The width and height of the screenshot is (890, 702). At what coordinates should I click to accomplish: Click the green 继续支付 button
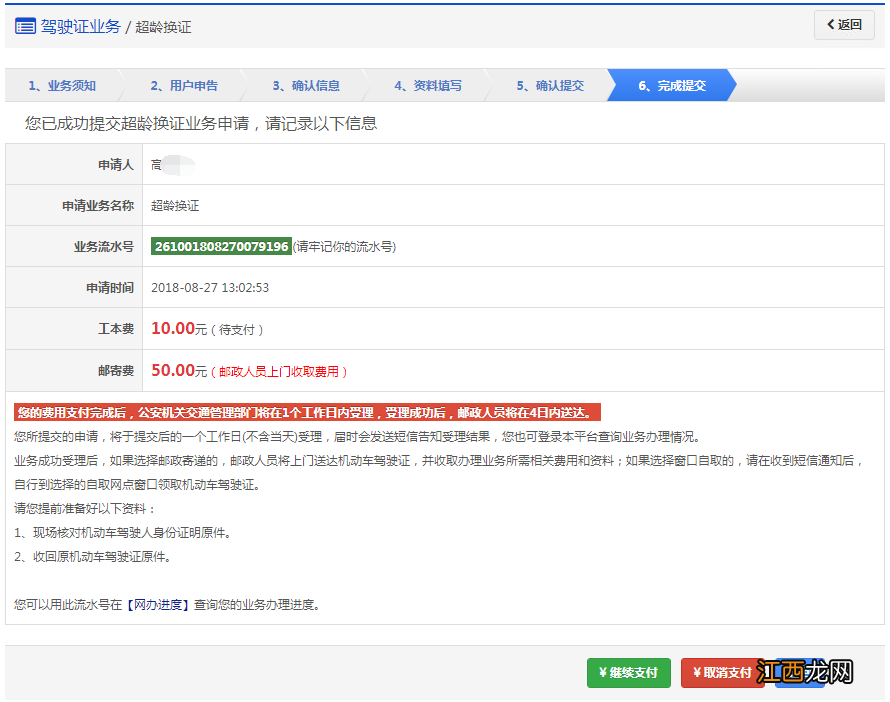coord(628,673)
